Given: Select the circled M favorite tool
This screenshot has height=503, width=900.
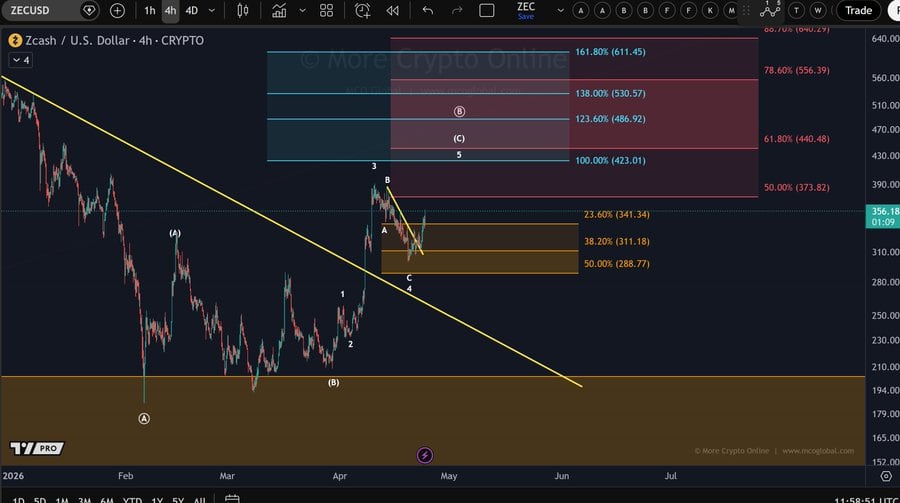Looking at the screenshot, I should pos(731,10).
